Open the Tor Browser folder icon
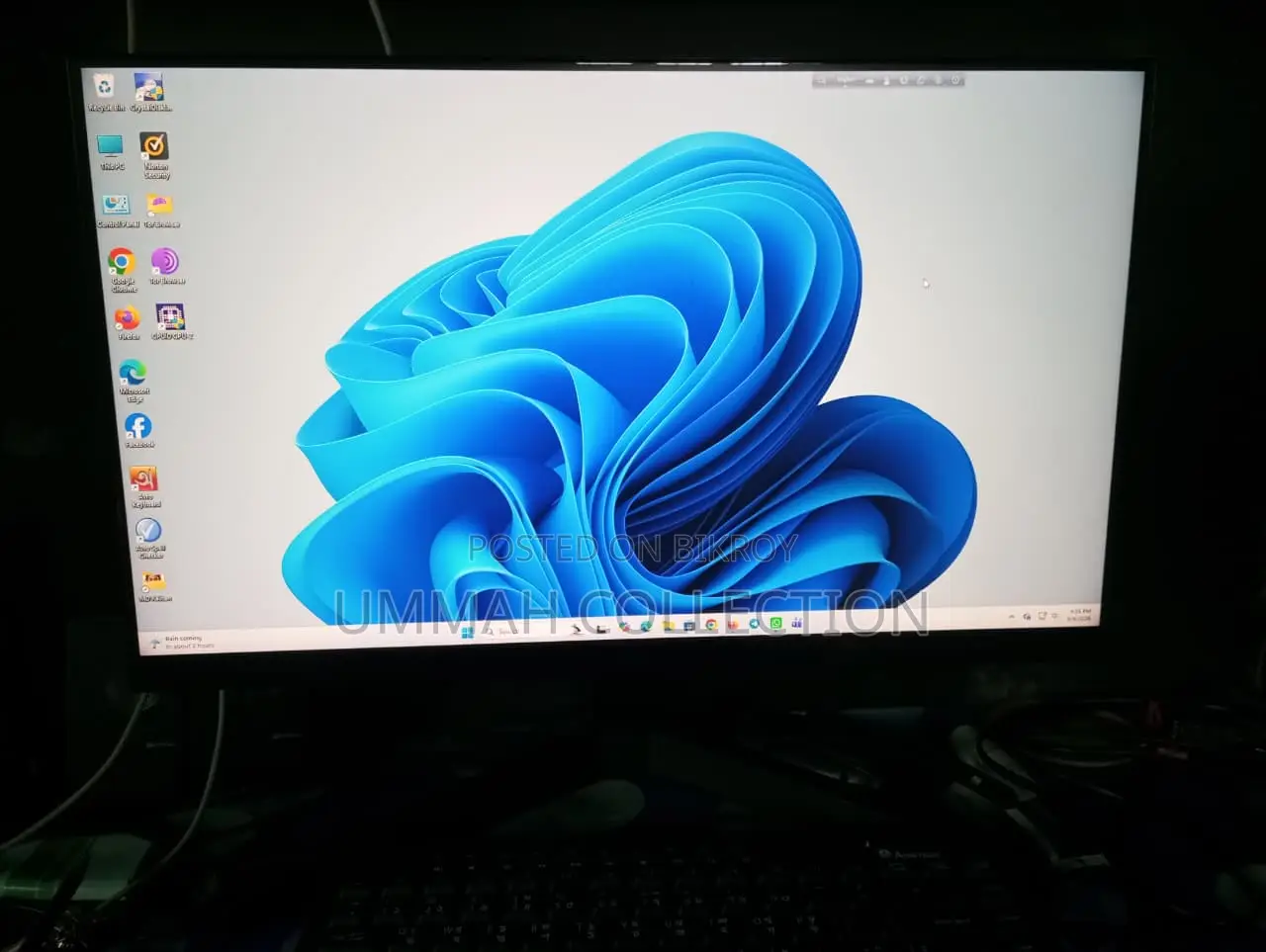Viewport: 1266px width, 952px height. pos(160,211)
